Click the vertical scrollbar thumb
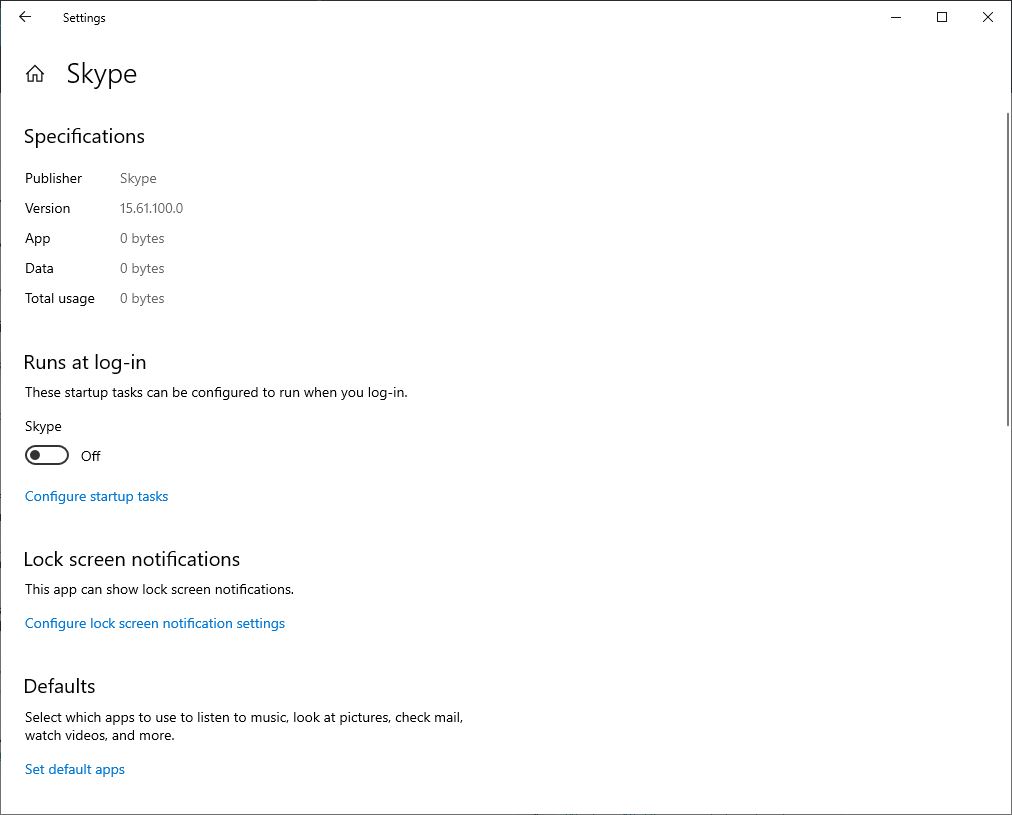This screenshot has width=1012, height=815. click(1007, 269)
